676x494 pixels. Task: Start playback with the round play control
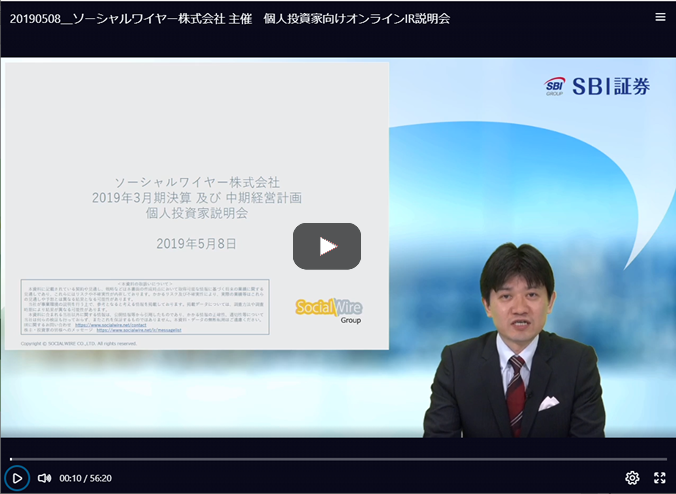coord(17,478)
